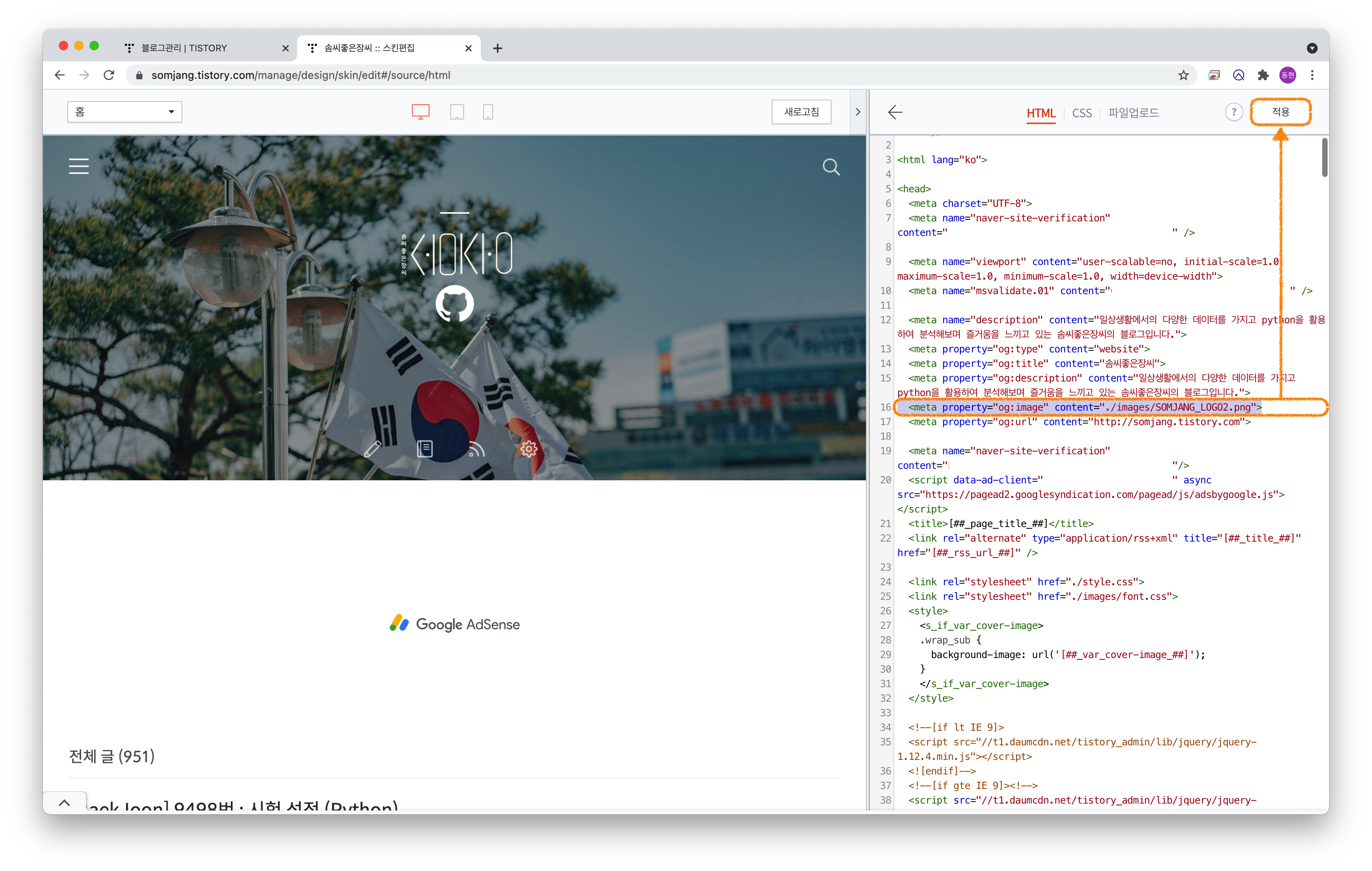
Task: Click the og:image meta line 16
Action: coord(1085,407)
